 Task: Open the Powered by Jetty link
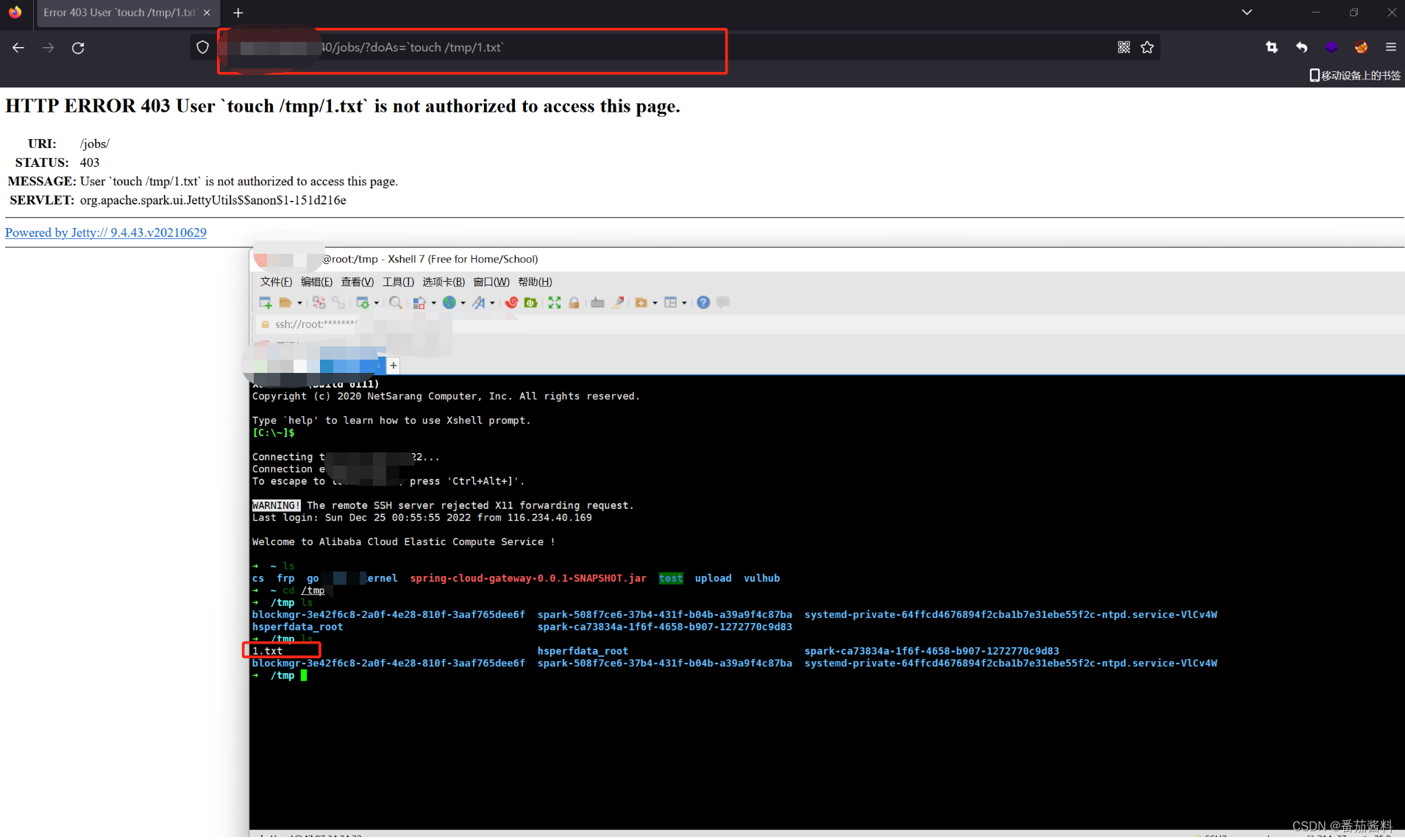(106, 232)
